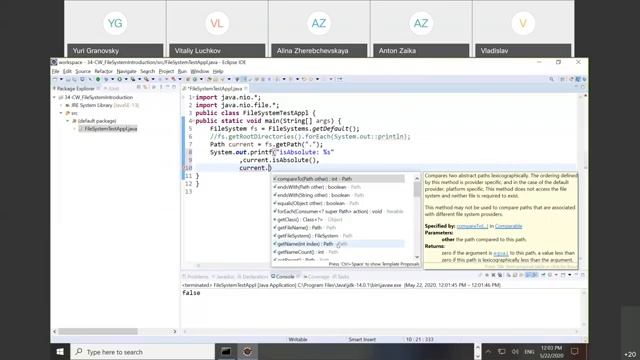The image size is (640, 360).
Task: Select getFileName() completion proposal
Action: click(338, 228)
